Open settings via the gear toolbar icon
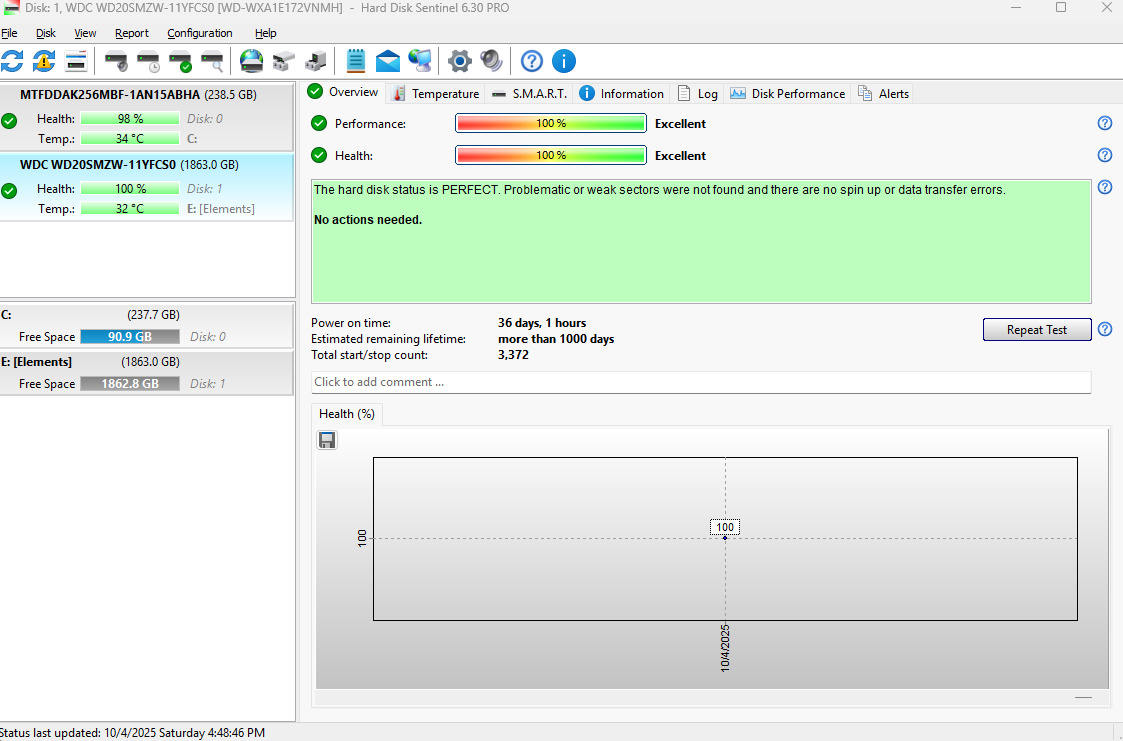Screen dimensions: 1123x741 (x=459, y=61)
